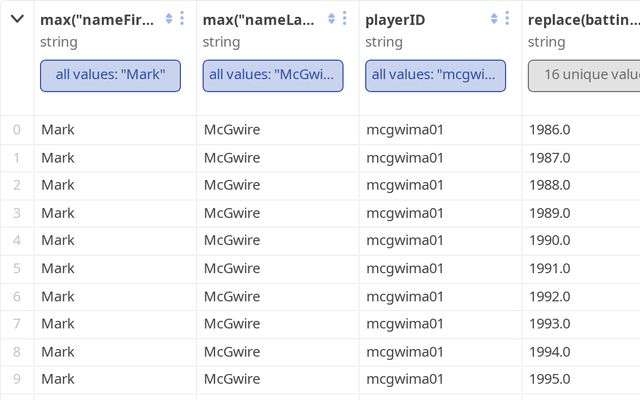Click the 1993.0 year cell
Image resolution: width=640 pixels, height=400 pixels.
(x=549, y=324)
